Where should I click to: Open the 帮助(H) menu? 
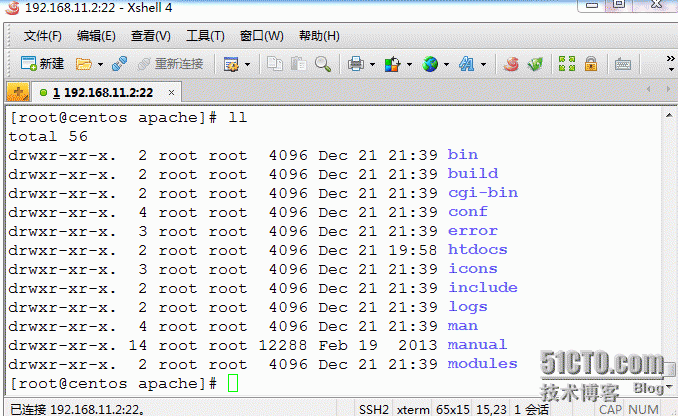pyautogui.click(x=319, y=36)
